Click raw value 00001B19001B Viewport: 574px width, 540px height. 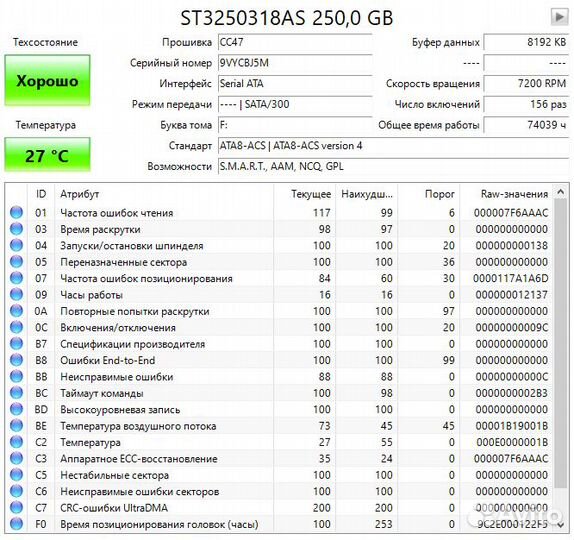tap(512, 426)
